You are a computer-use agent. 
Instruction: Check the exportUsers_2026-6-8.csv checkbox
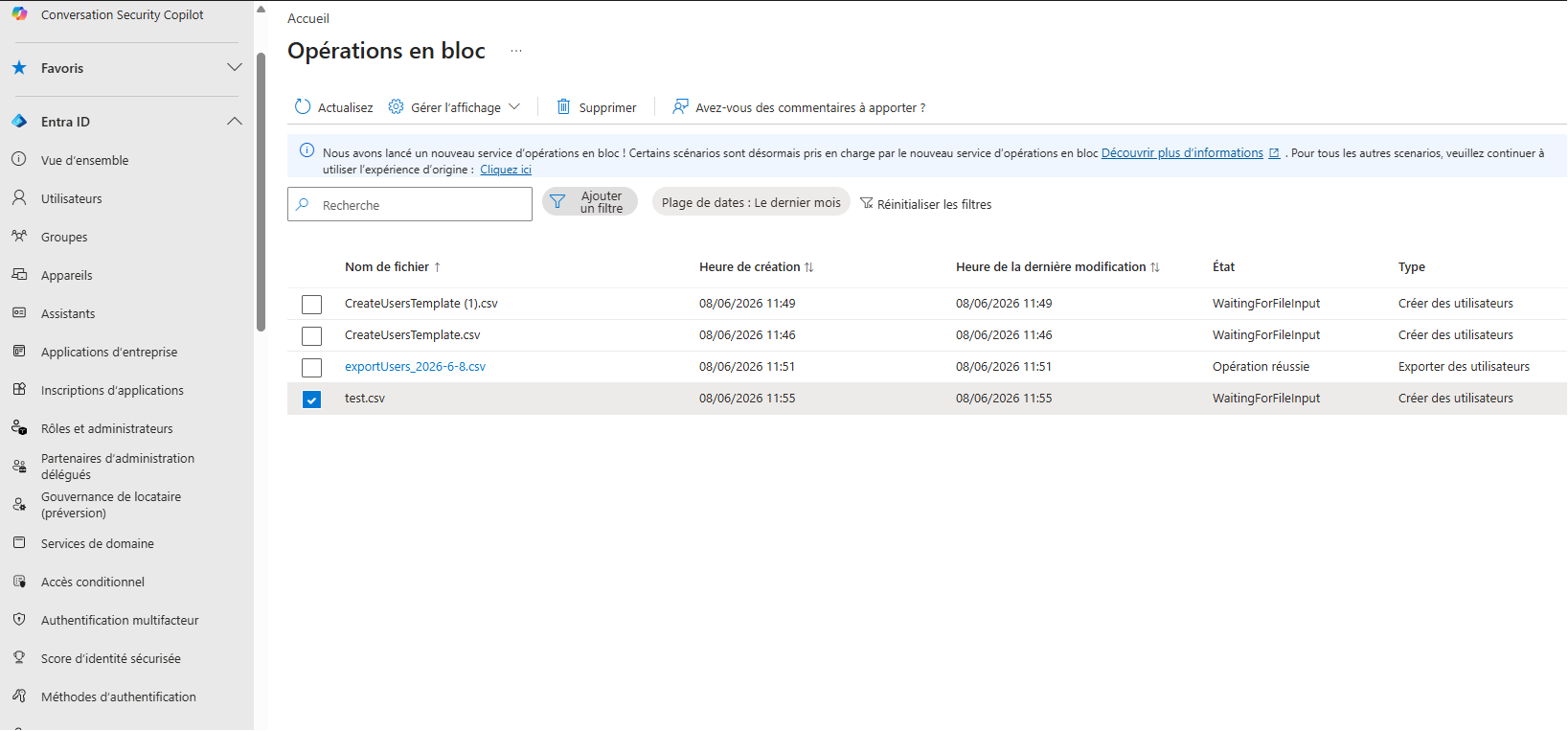[x=311, y=368]
